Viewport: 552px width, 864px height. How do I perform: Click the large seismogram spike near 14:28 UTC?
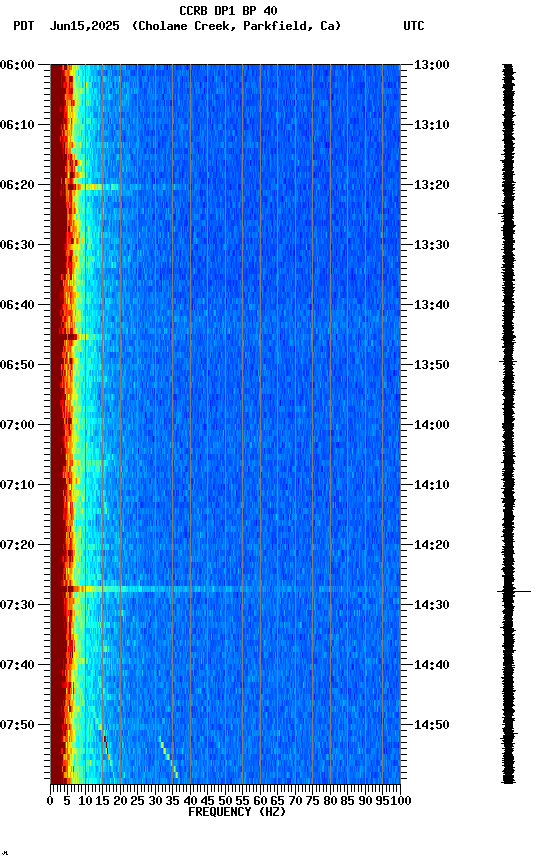point(514,592)
